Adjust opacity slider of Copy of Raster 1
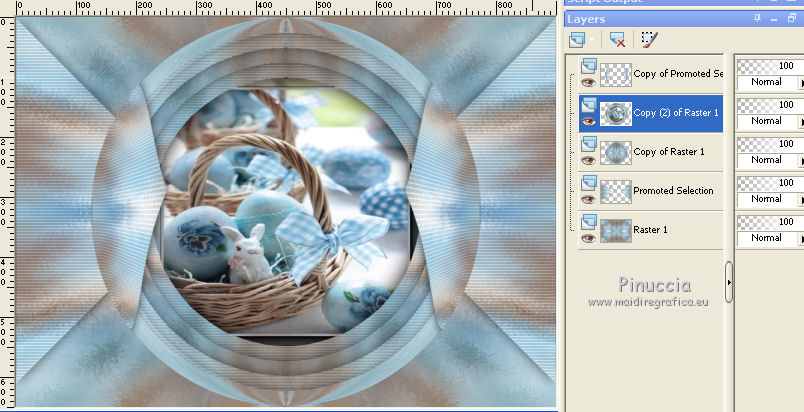 pyautogui.click(x=770, y=144)
